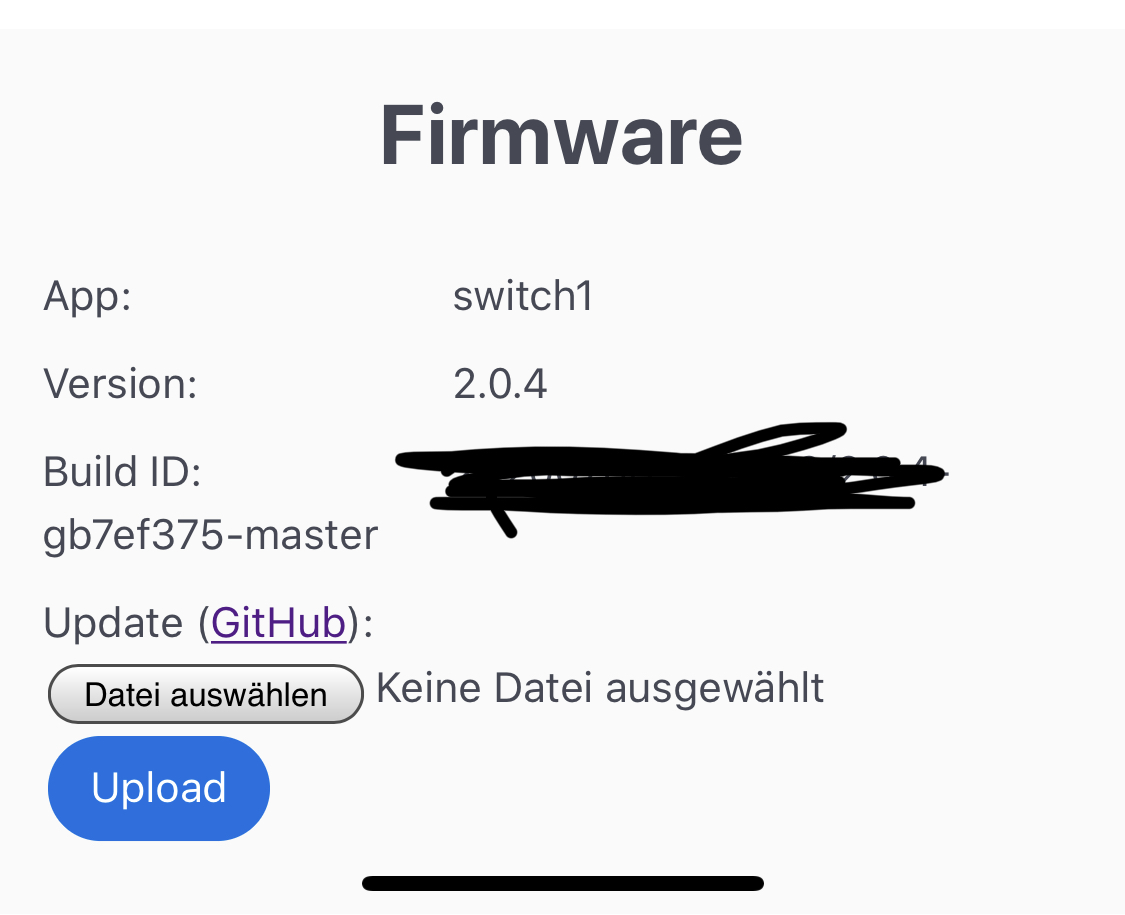Select the "switch1" app name value
The width and height of the screenshot is (1125, 915).
(x=523, y=297)
